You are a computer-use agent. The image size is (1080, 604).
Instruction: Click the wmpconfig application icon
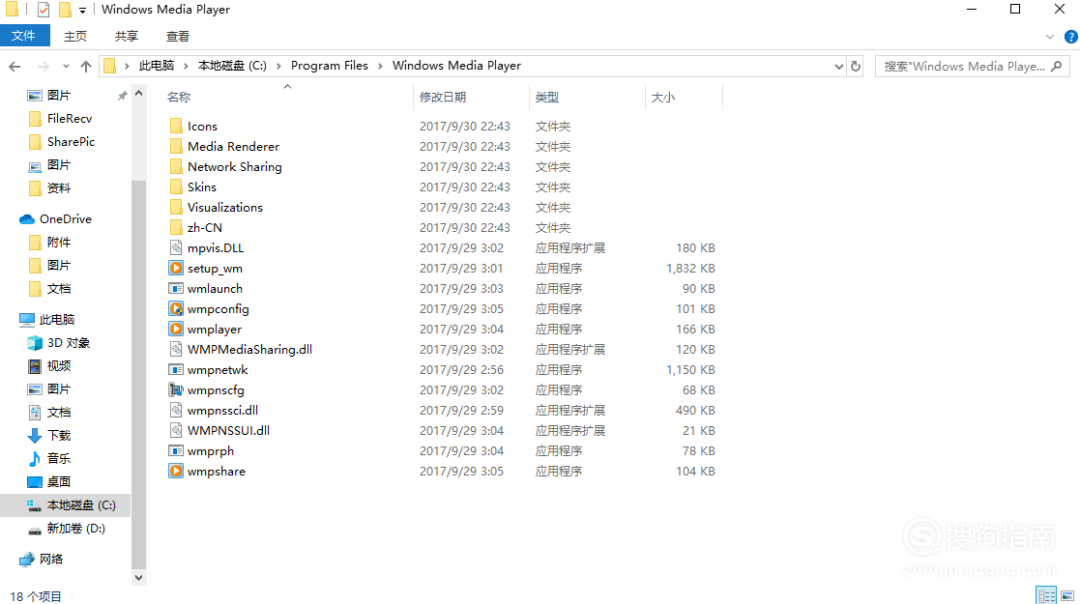click(176, 309)
